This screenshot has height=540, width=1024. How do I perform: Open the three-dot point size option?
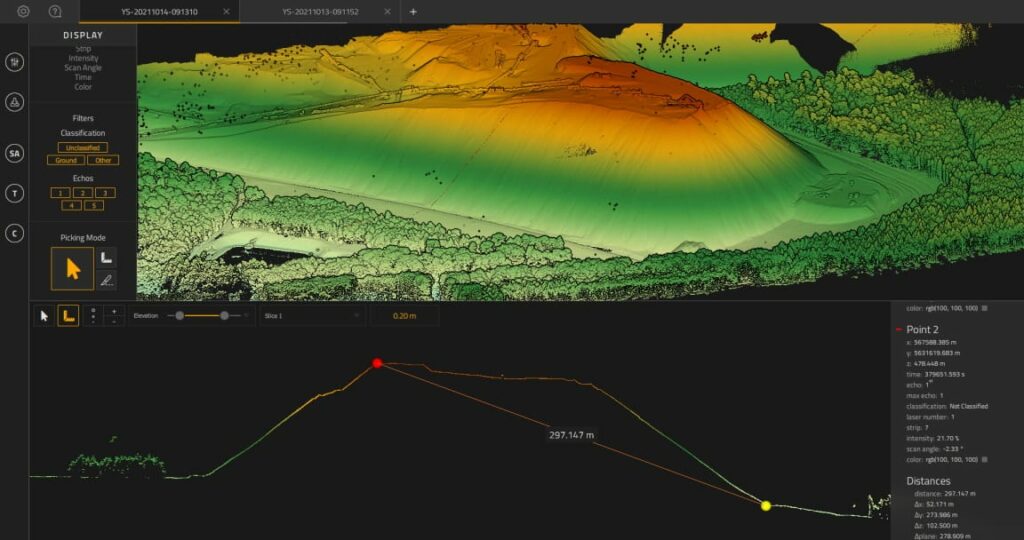(x=93, y=316)
